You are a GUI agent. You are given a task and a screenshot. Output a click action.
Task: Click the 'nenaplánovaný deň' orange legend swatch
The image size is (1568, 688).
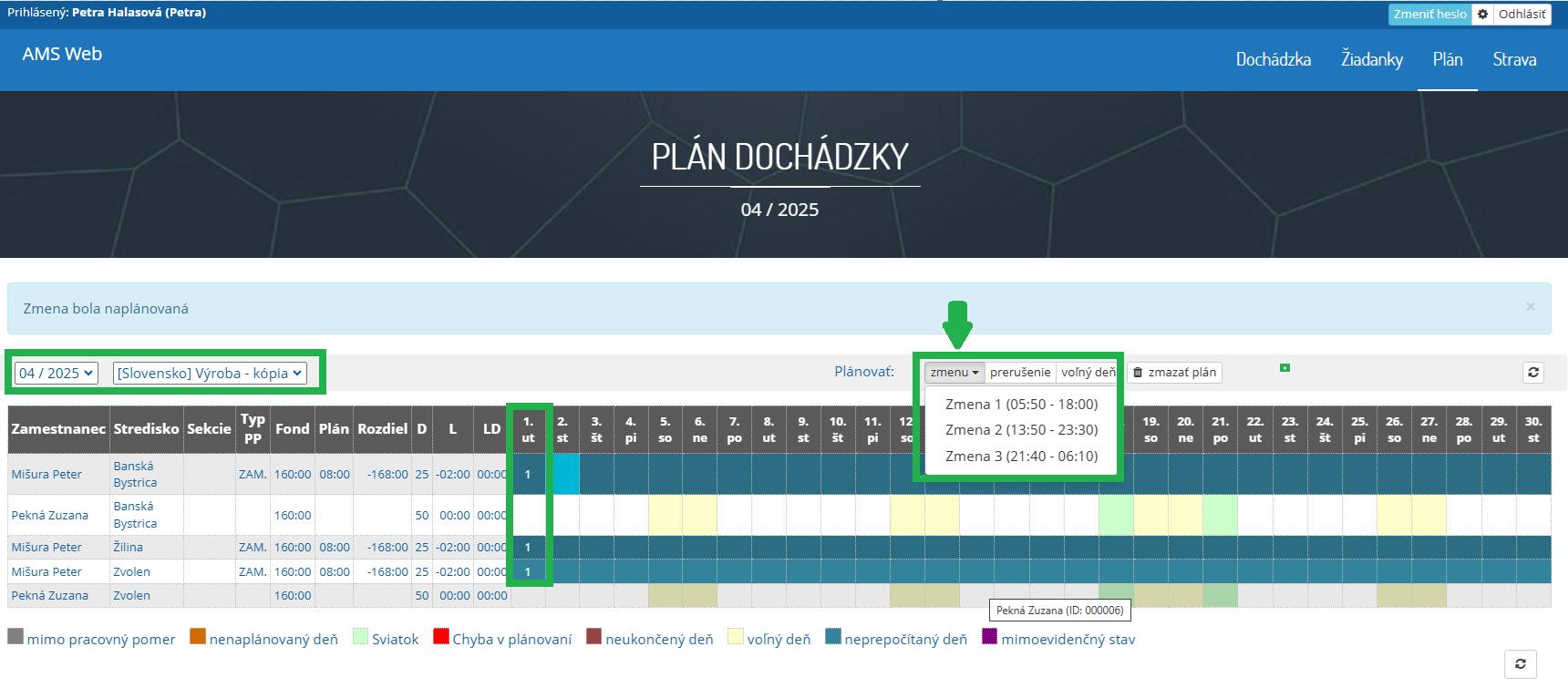[x=198, y=636]
